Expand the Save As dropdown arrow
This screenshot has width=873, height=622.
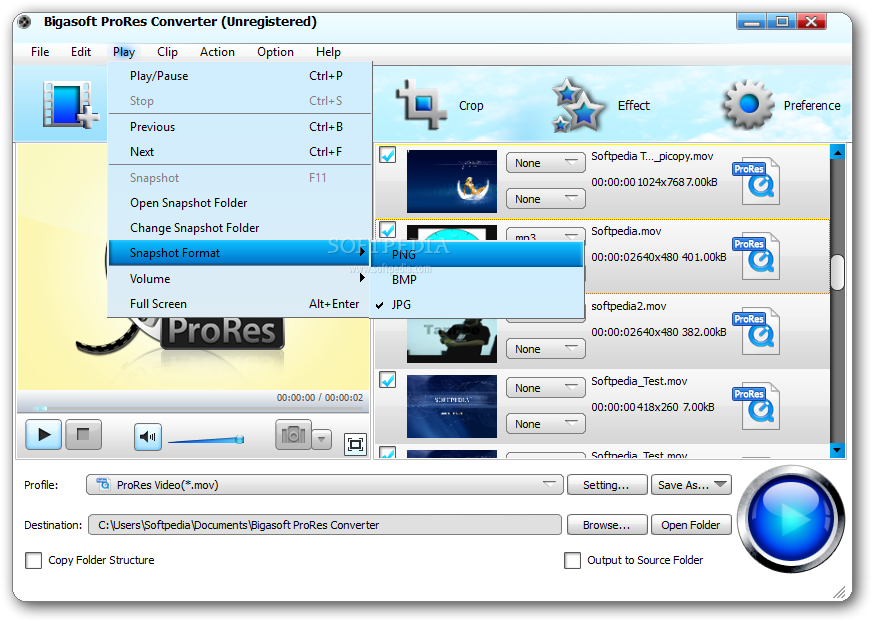tap(720, 484)
